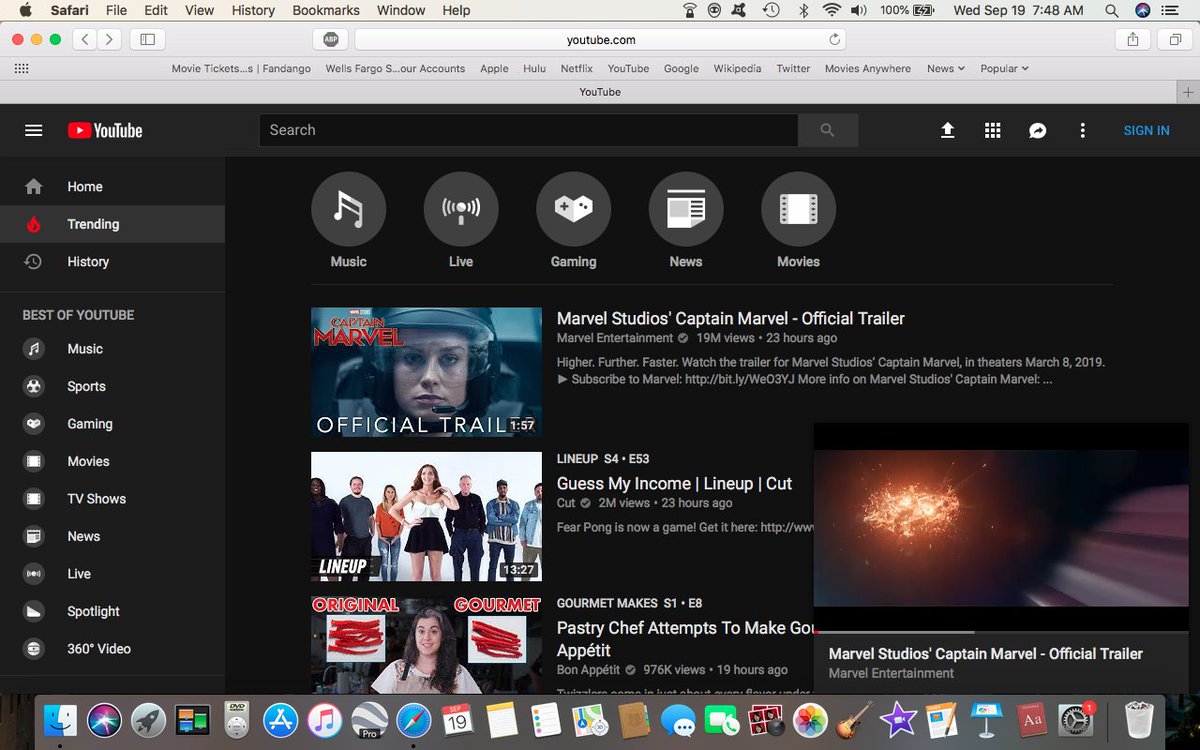Go to Home in sidebar
Screen dimensions: 1200x750
click(x=112, y=186)
